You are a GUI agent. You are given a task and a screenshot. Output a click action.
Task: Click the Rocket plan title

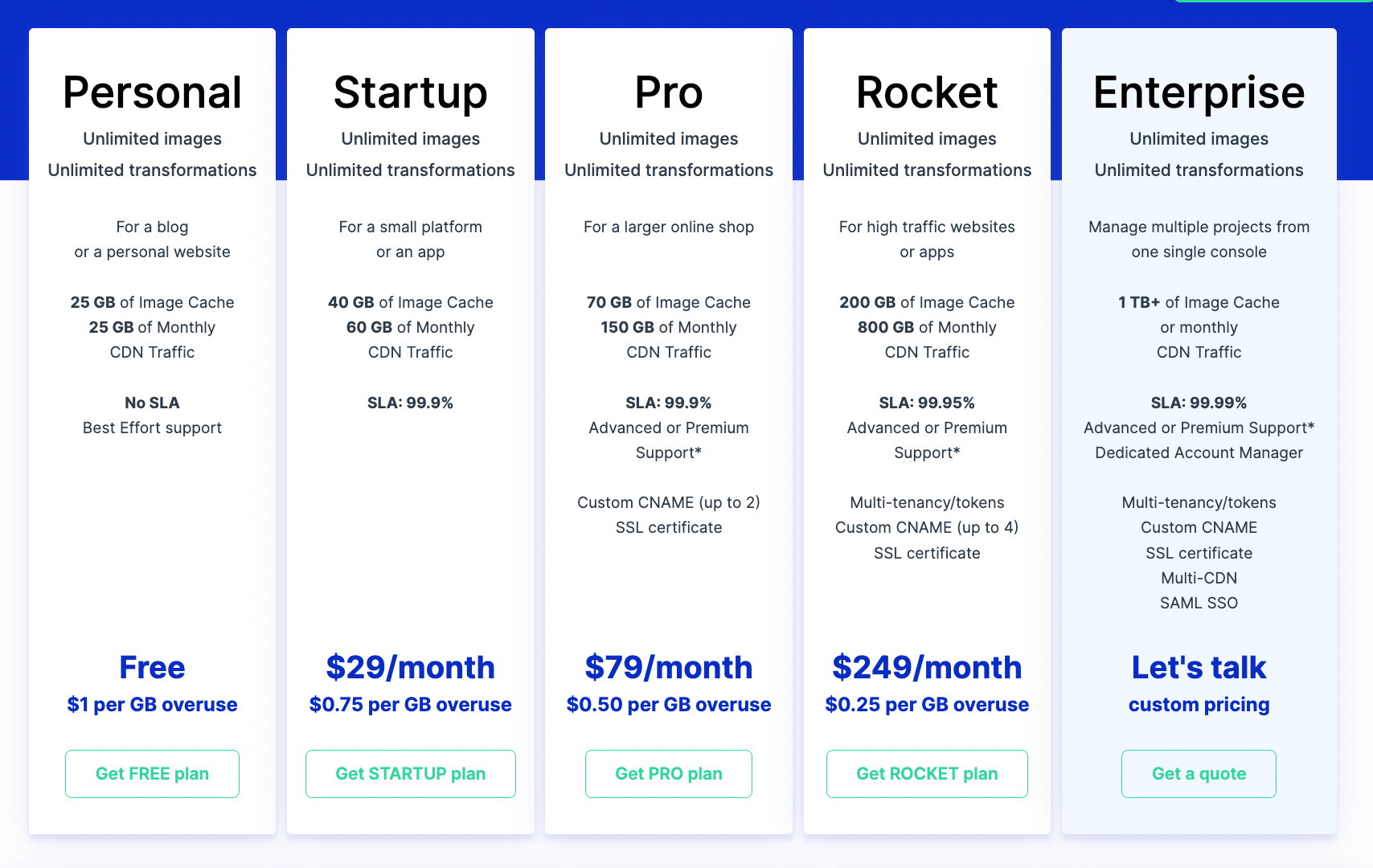(927, 92)
